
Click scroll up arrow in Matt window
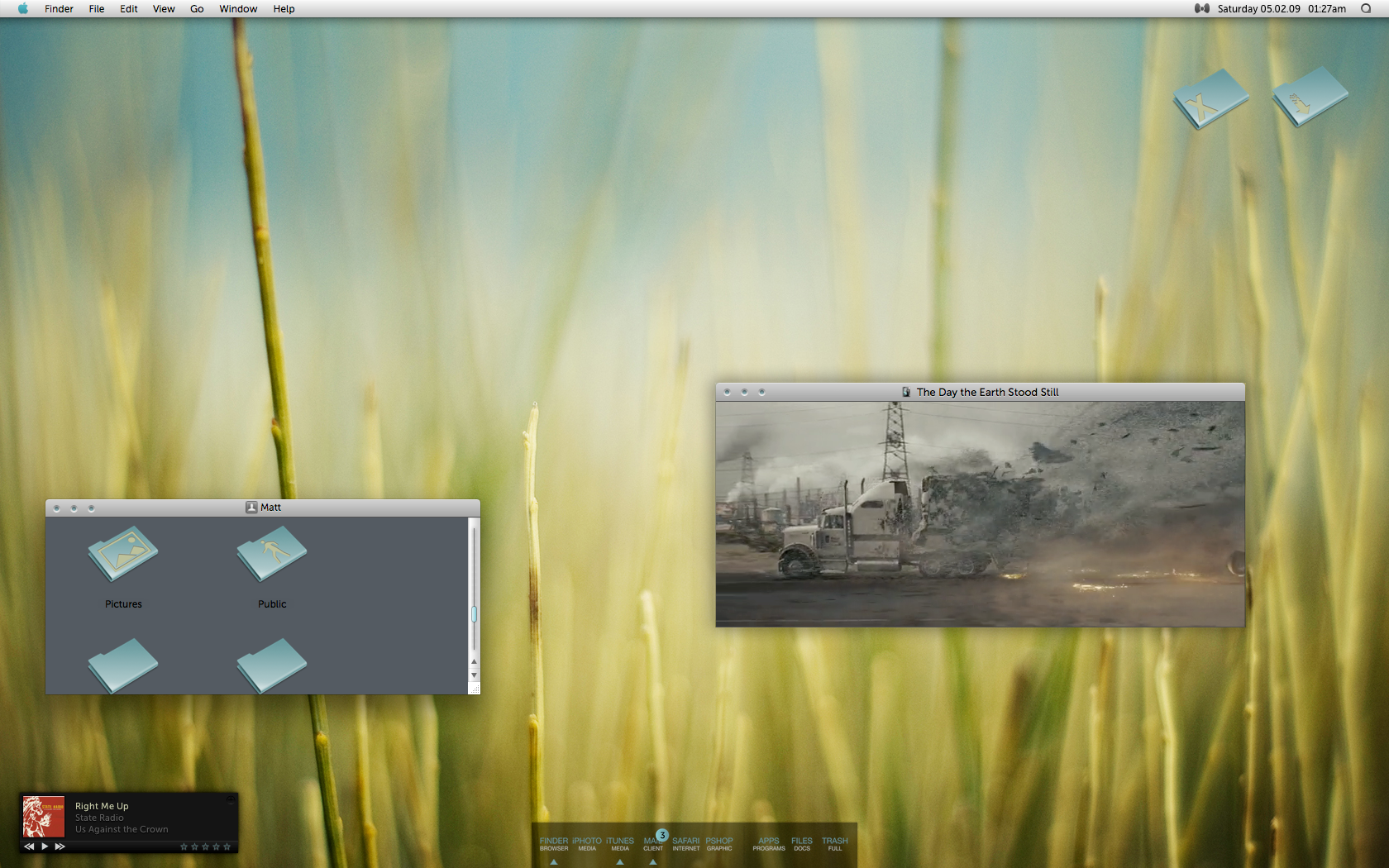[474, 661]
